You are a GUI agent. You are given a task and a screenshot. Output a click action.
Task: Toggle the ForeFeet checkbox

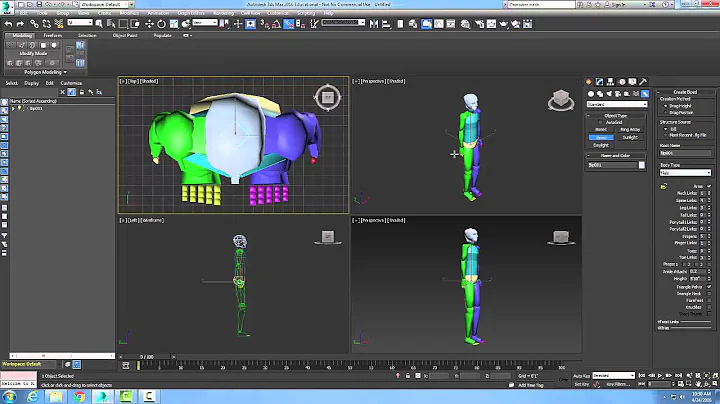tap(709, 300)
